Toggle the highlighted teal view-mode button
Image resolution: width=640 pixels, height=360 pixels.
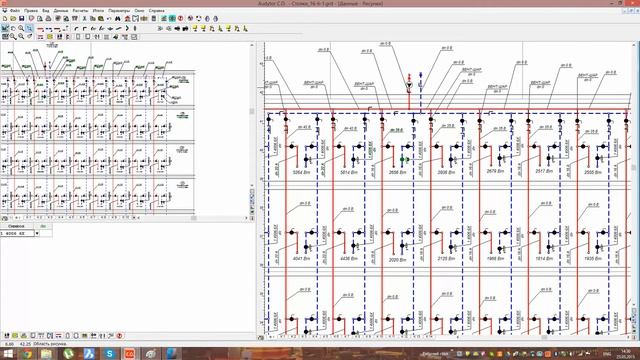(x=172, y=18)
